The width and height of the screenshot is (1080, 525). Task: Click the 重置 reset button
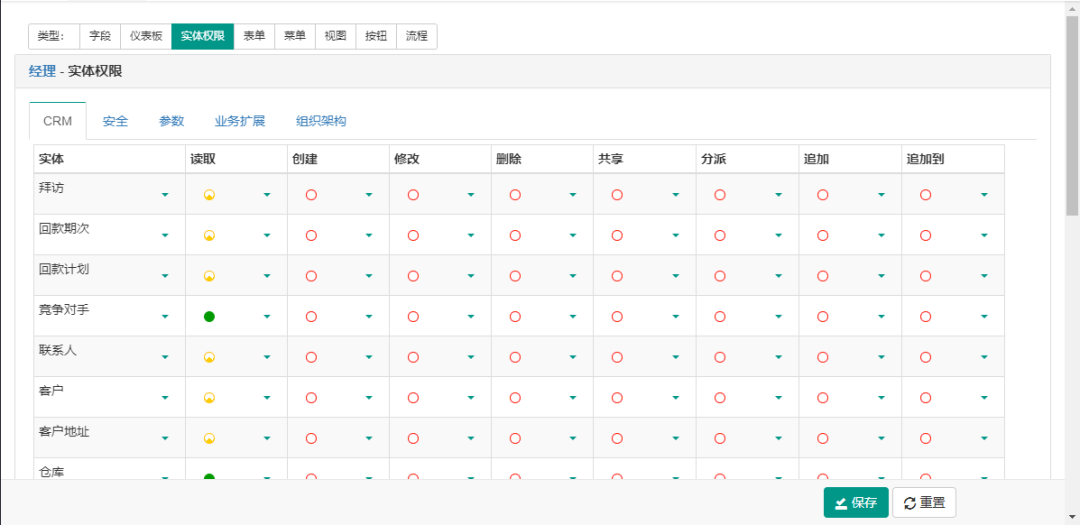pos(924,503)
